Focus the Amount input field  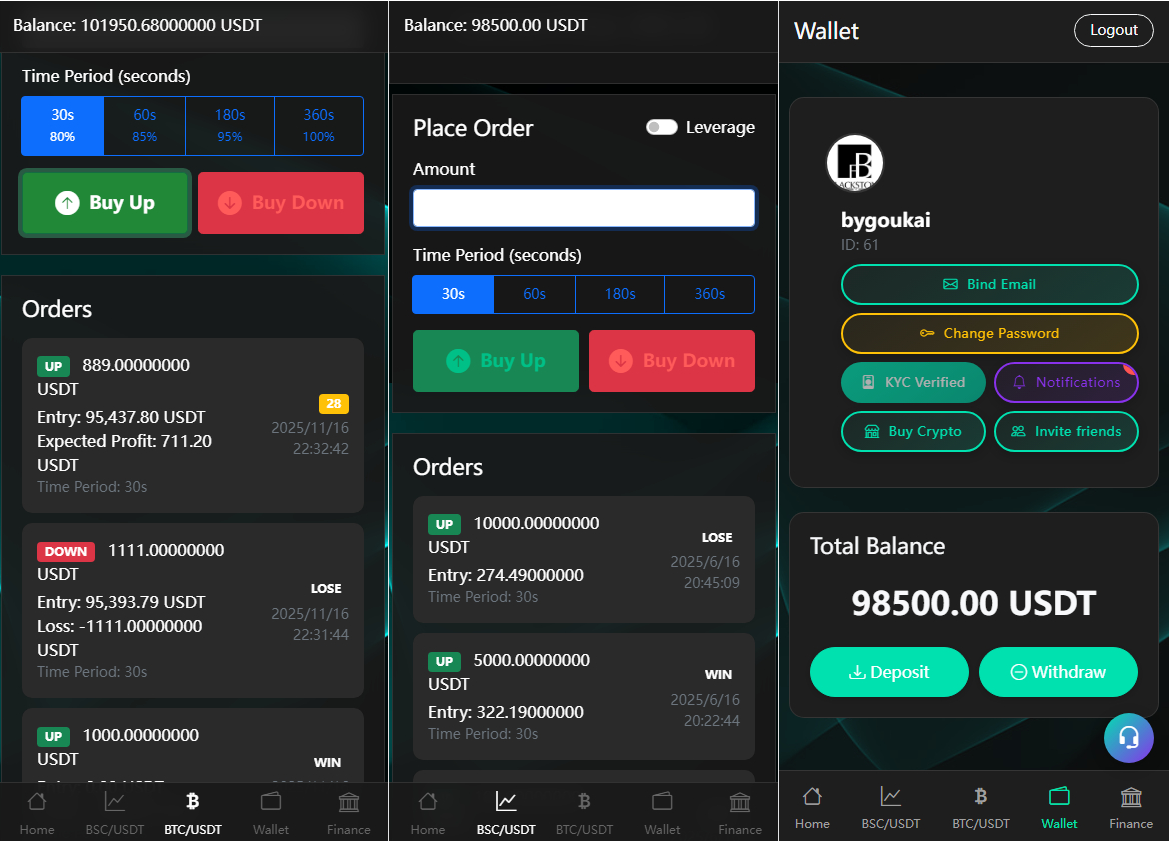583,208
